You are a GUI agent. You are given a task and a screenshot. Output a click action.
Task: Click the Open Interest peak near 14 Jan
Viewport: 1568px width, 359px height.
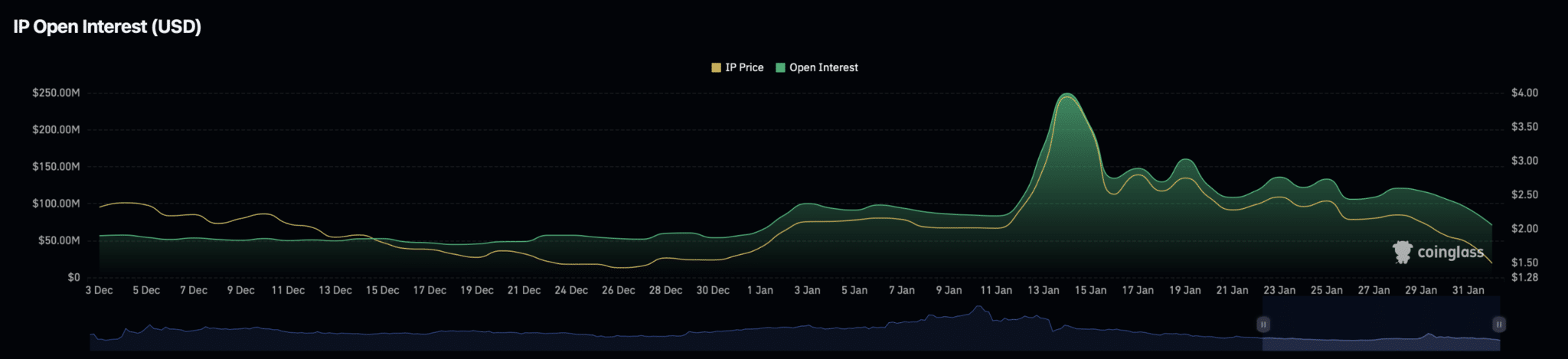(x=1067, y=94)
